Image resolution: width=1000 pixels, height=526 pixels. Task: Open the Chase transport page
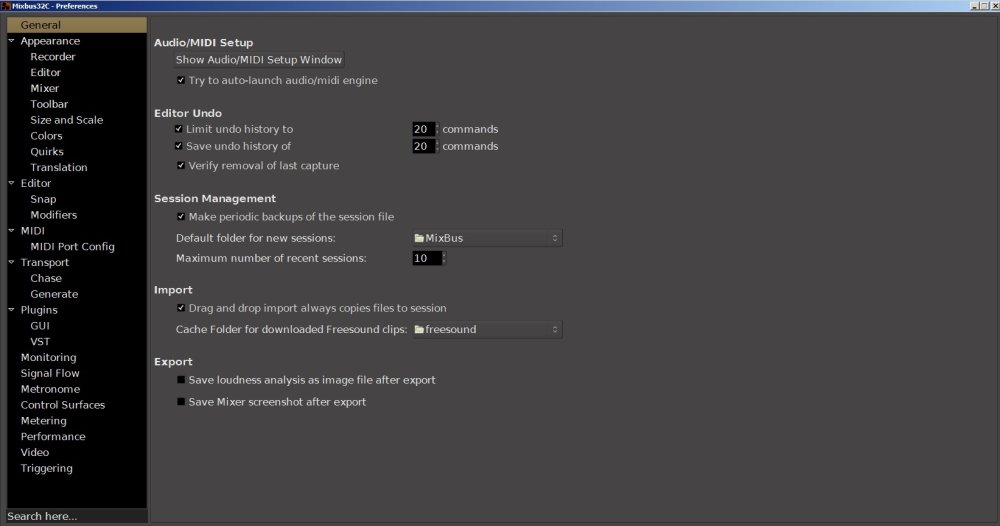tap(46, 278)
